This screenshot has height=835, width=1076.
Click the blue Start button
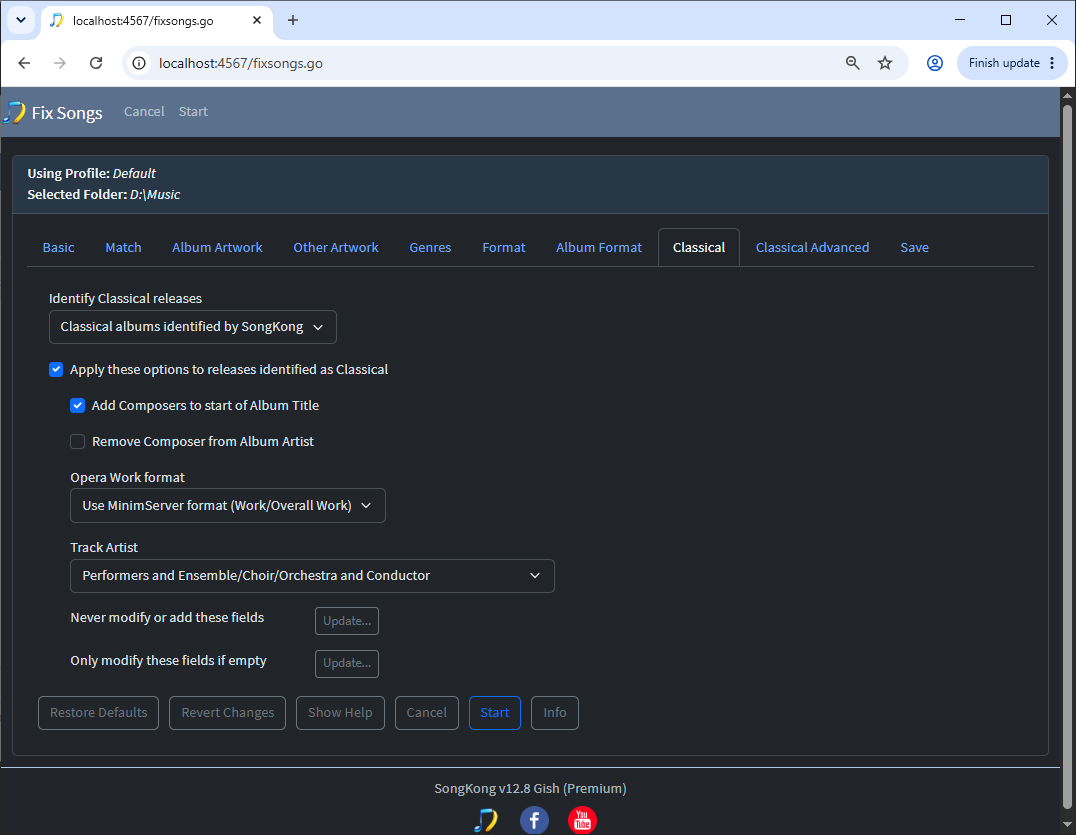495,713
